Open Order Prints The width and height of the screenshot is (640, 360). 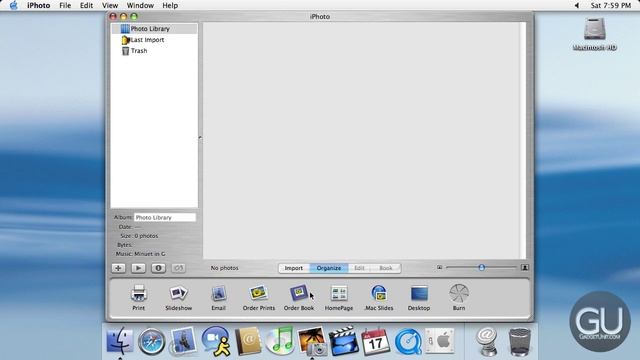[x=259, y=298]
